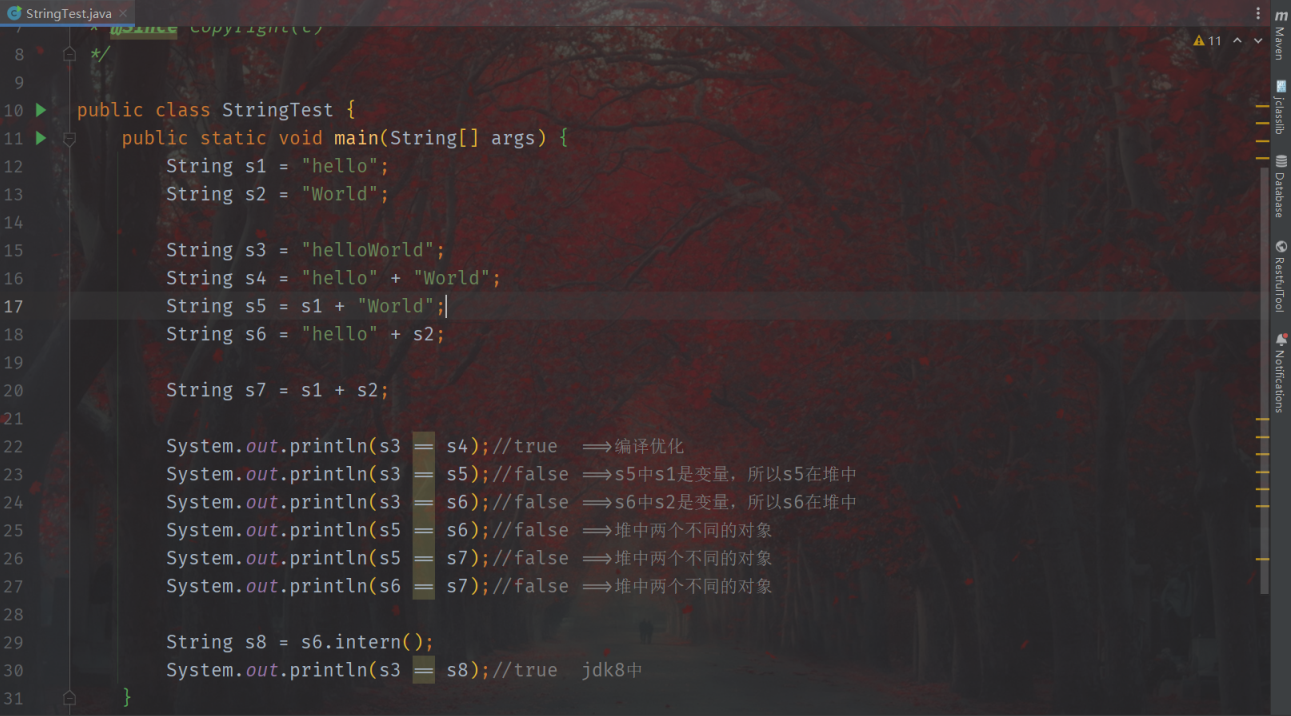Click the == operator on line 25
The height and width of the screenshot is (716, 1291).
click(x=424, y=530)
